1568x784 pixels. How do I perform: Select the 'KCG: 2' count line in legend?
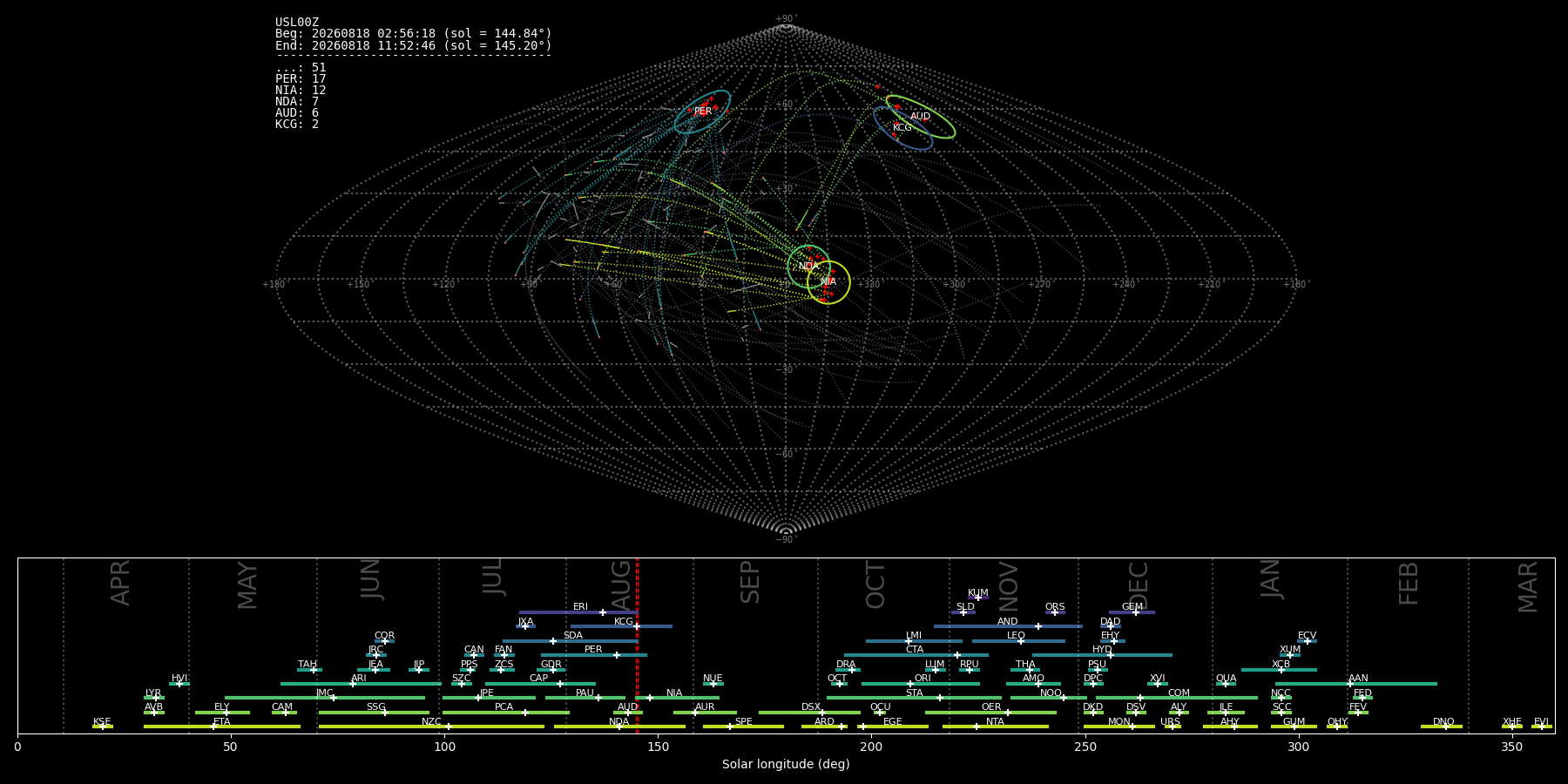297,125
